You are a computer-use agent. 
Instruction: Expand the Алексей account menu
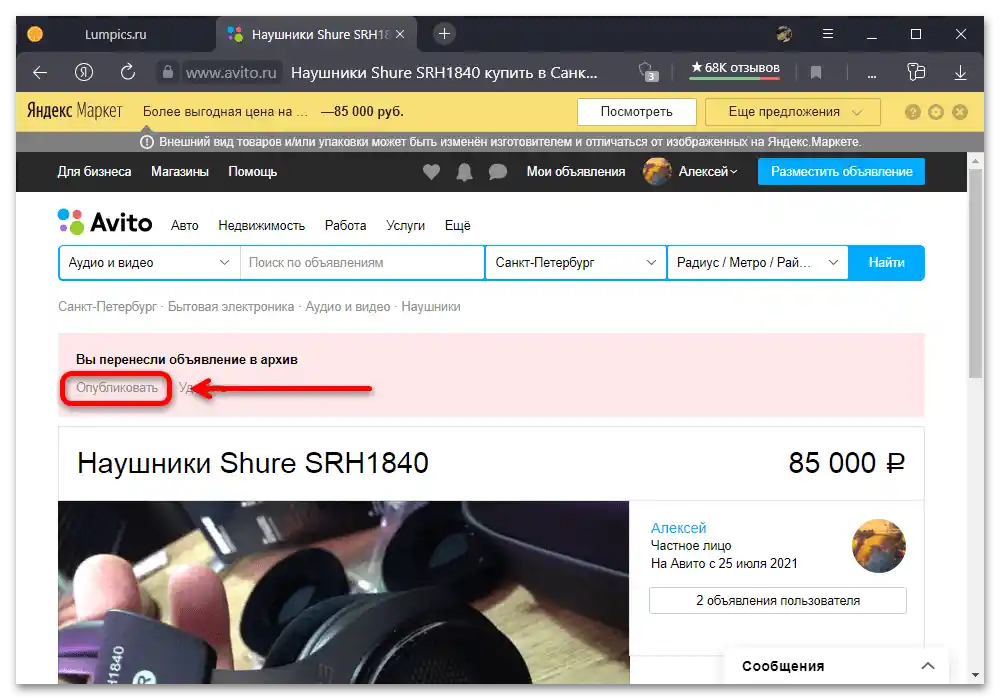click(x=707, y=171)
